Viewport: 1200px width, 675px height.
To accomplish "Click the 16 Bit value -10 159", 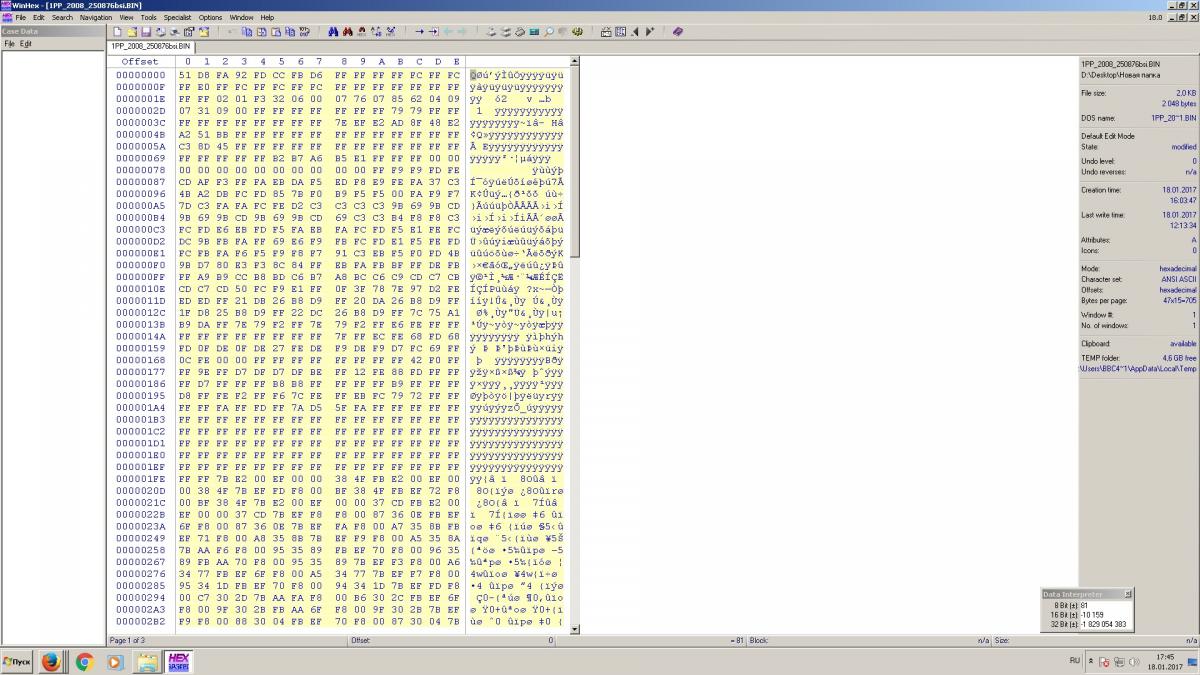I will pyautogui.click(x=1092, y=614).
